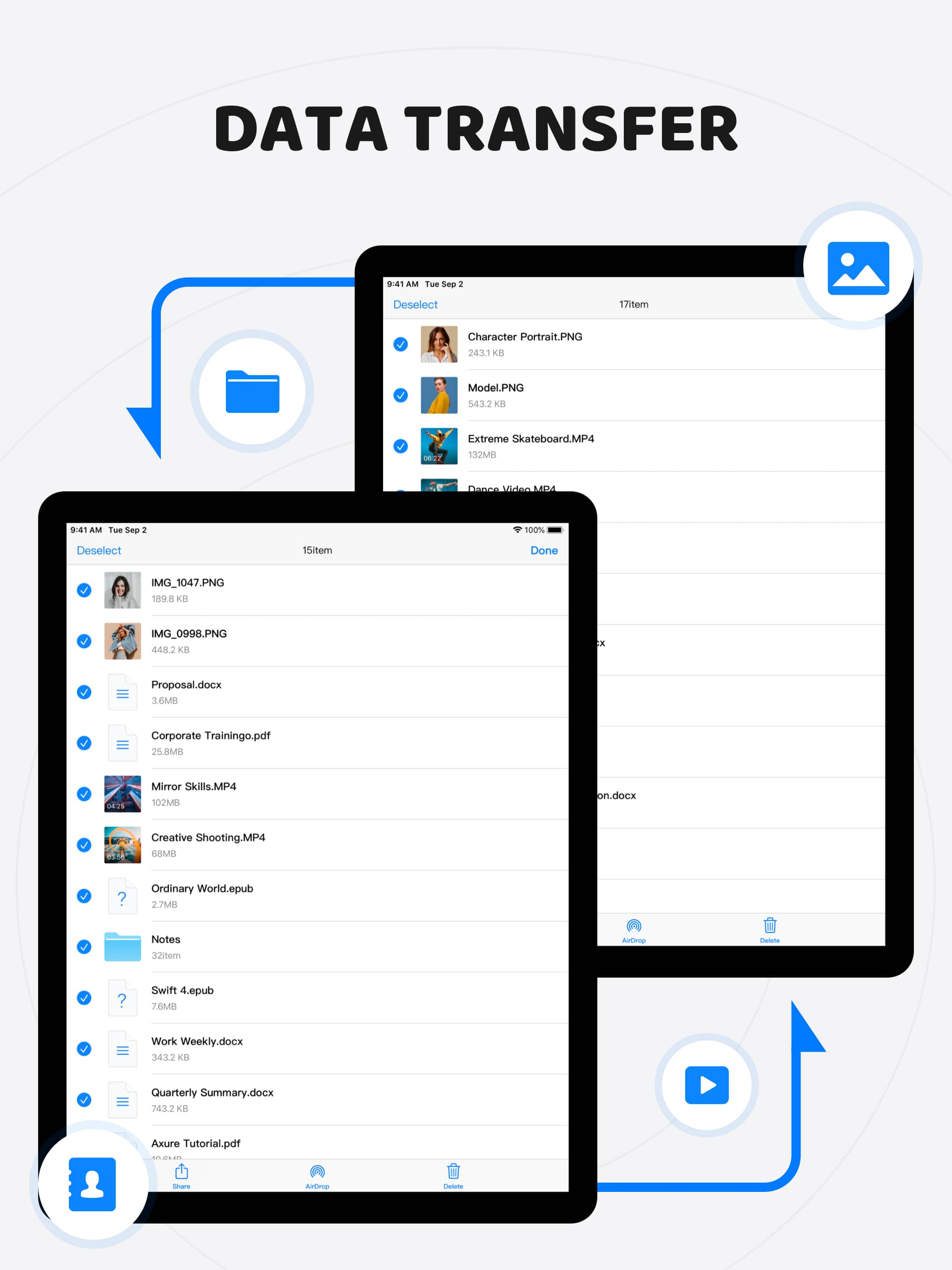This screenshot has width=952, height=1270.
Task: Tap Deselect on the 15item screen
Action: [99, 550]
